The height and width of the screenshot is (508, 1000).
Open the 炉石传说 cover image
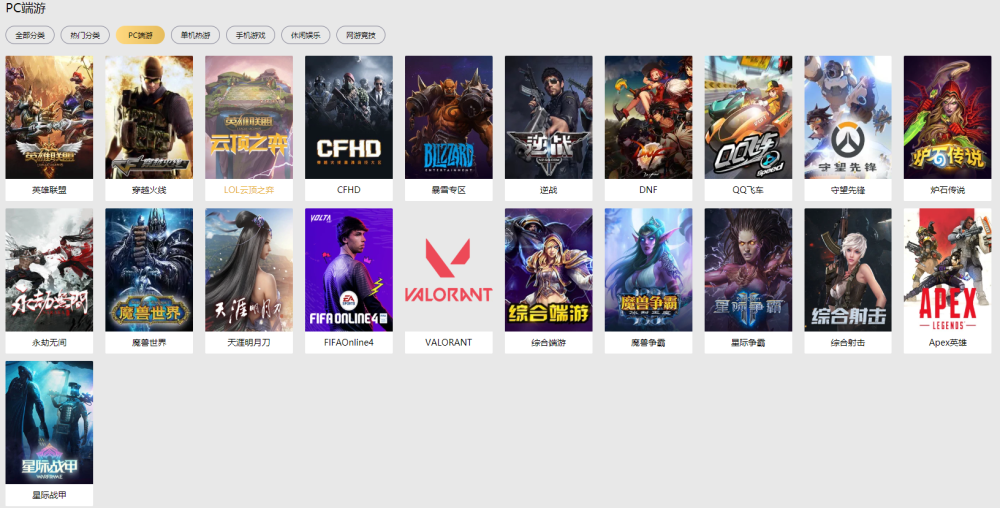pyautogui.click(x=948, y=117)
